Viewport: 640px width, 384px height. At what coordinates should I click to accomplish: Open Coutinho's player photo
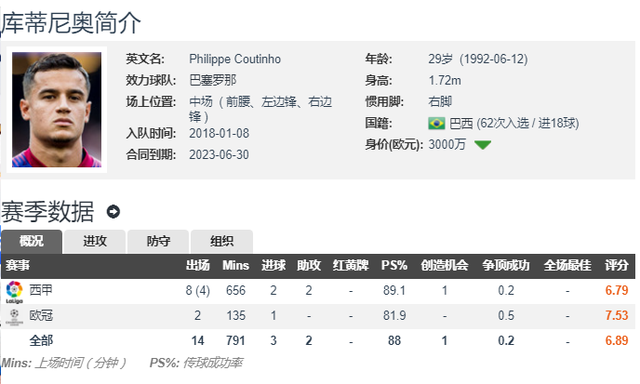[57, 109]
